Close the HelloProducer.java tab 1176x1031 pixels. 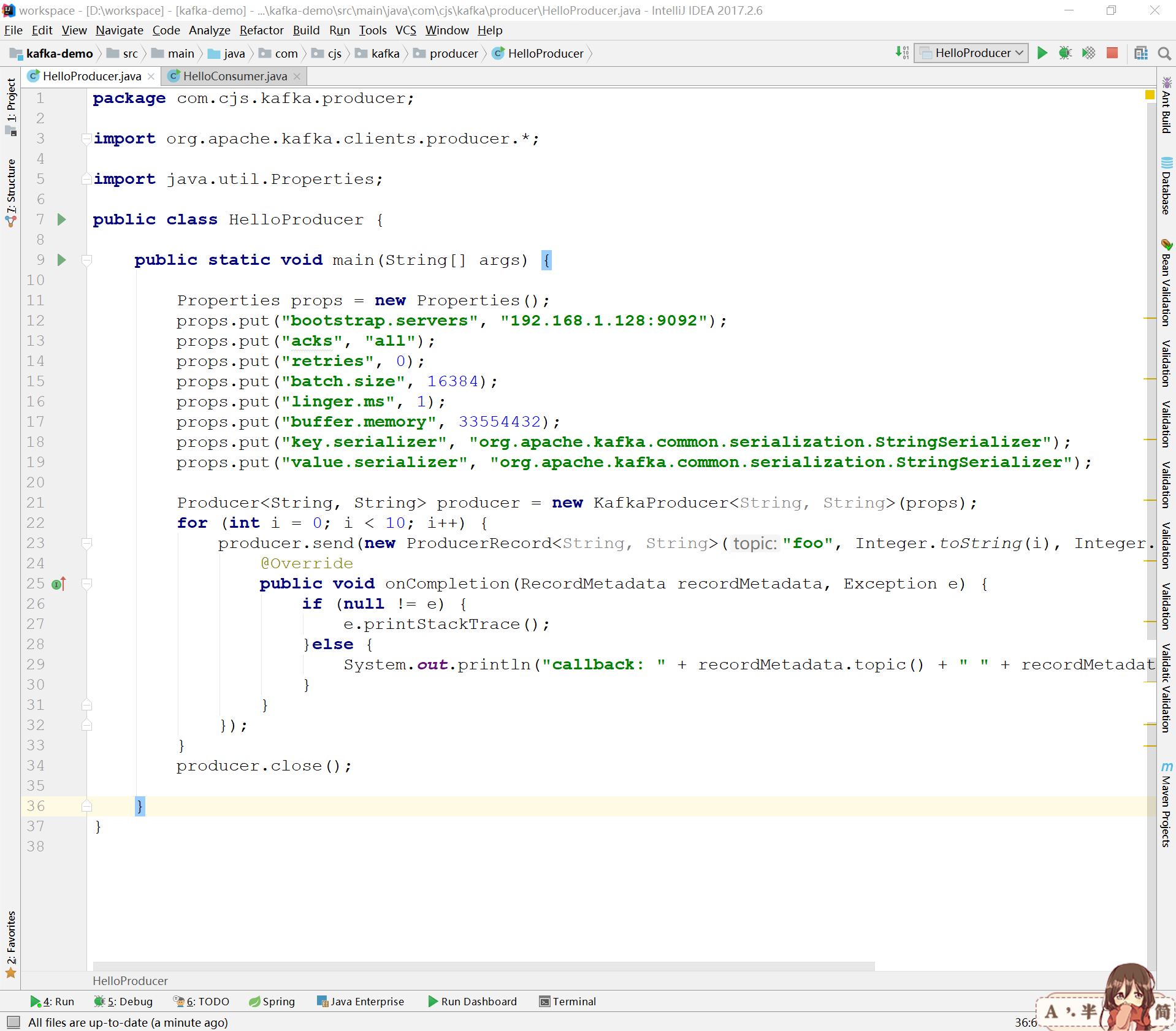[151, 76]
